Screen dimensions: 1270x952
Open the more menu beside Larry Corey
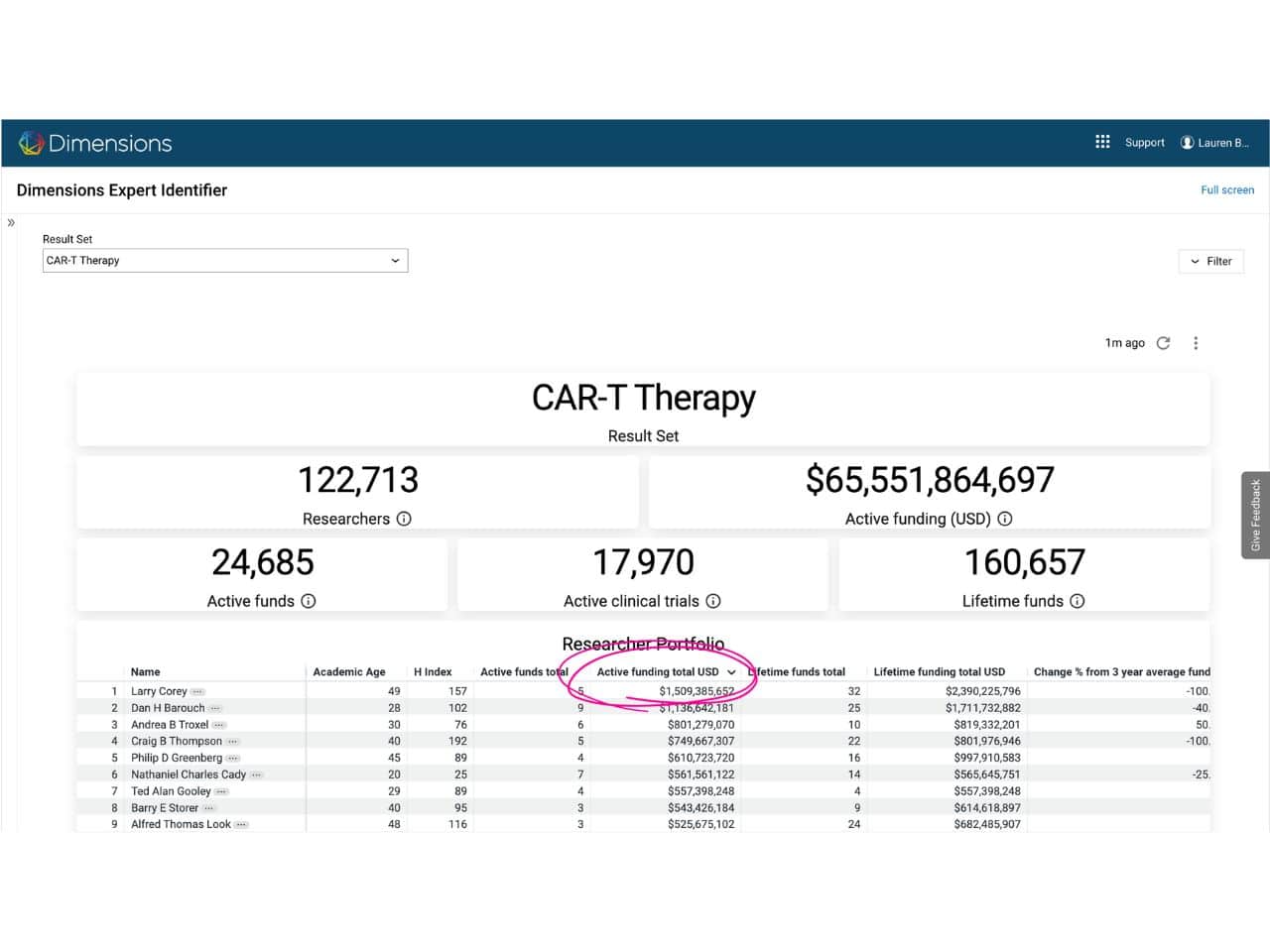click(x=197, y=692)
